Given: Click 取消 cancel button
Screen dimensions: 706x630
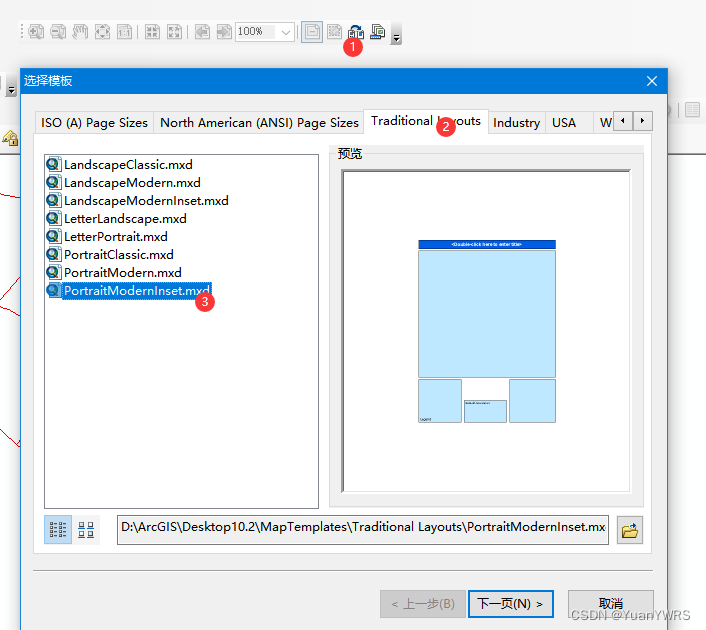Looking at the screenshot, I should tap(611, 604).
